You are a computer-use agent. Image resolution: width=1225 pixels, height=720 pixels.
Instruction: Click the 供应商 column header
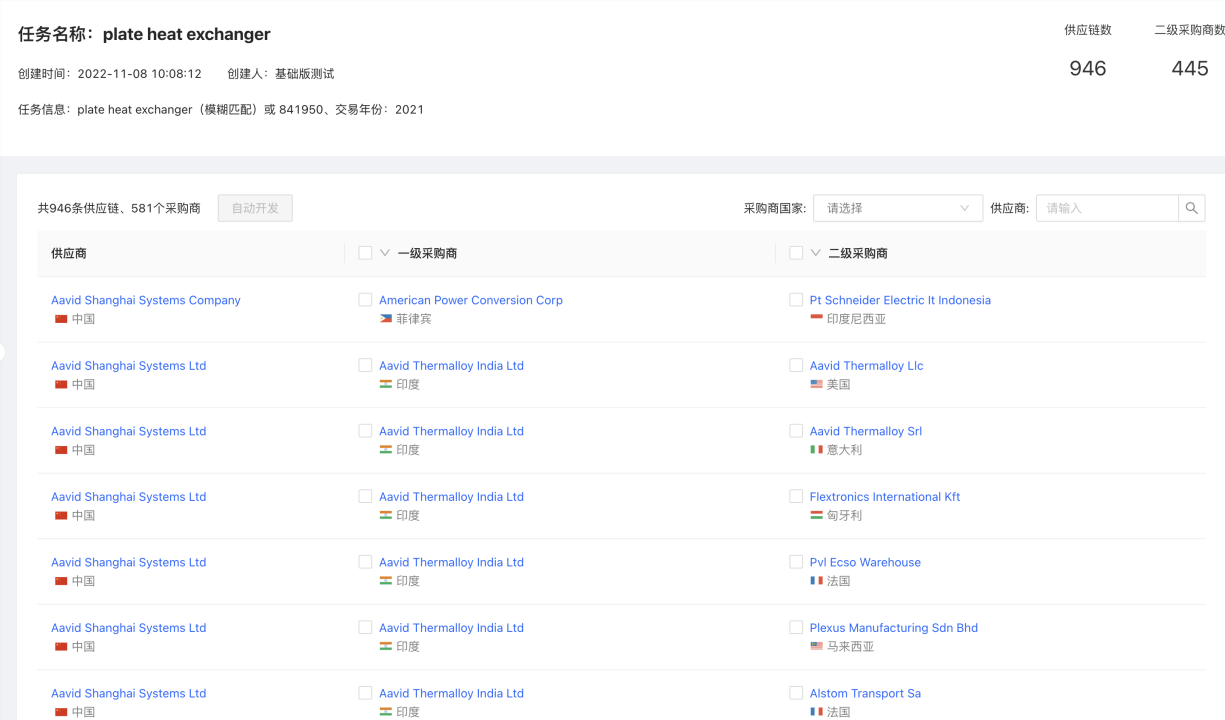(x=69, y=253)
